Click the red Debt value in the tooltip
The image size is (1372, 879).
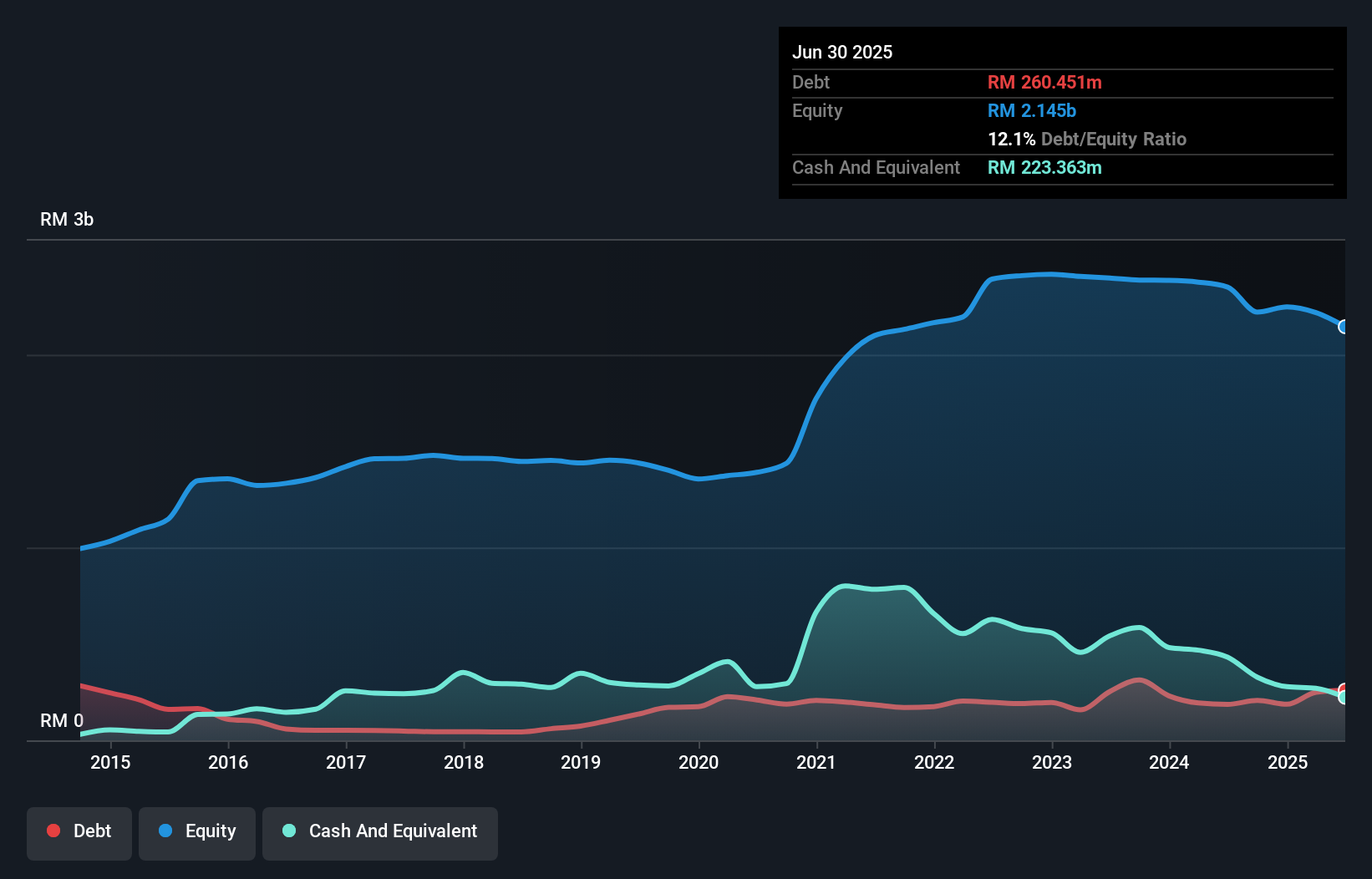(1044, 82)
